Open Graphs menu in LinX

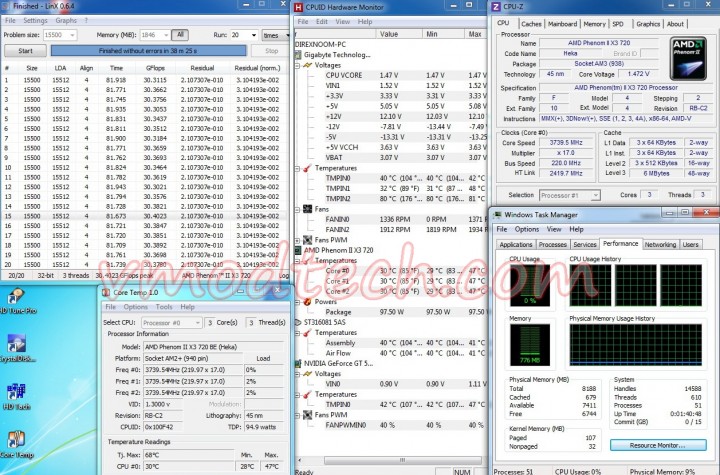click(66, 21)
